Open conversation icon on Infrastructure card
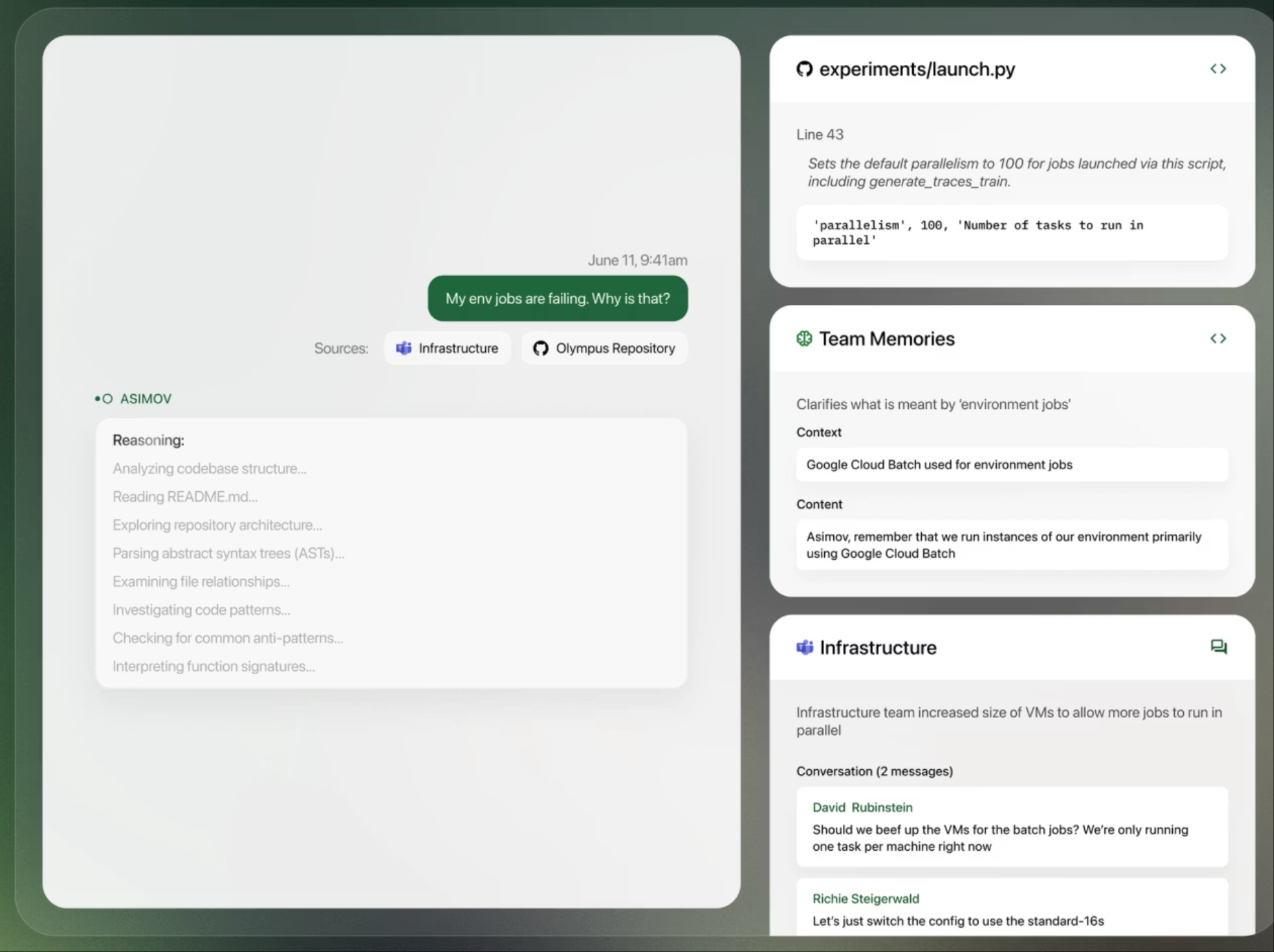1274x952 pixels. [1218, 646]
